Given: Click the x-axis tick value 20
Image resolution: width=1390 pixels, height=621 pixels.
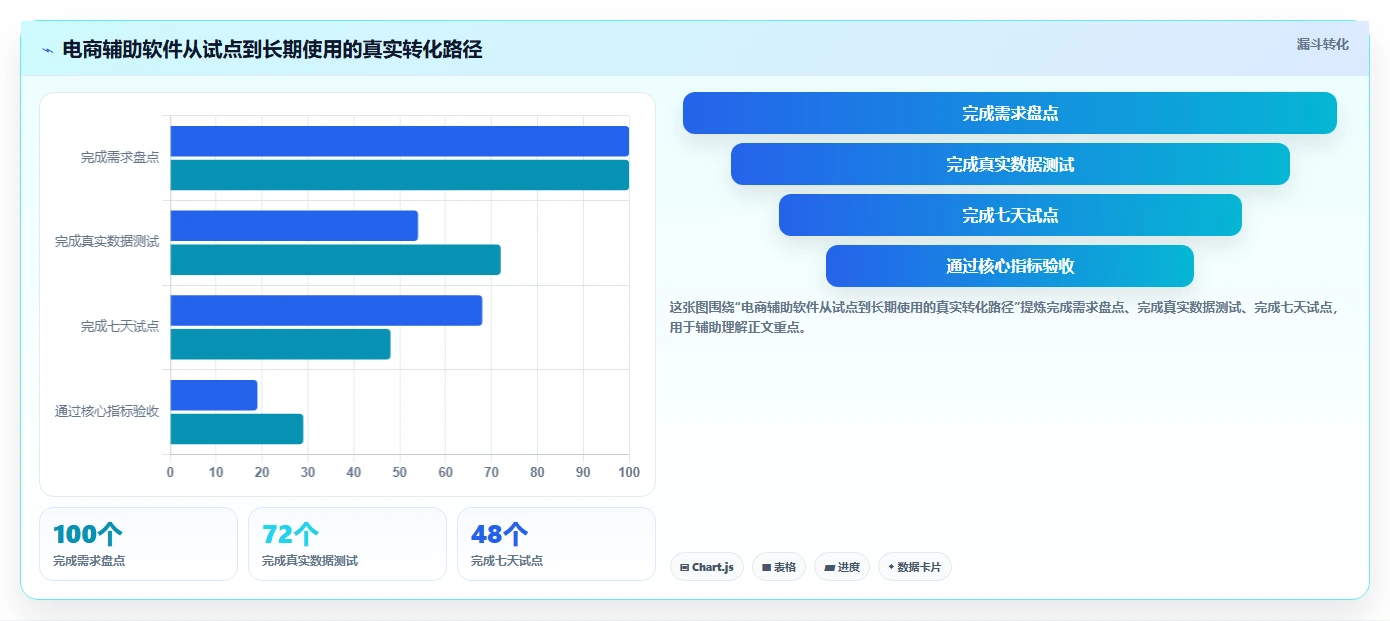Looking at the screenshot, I should (262, 472).
